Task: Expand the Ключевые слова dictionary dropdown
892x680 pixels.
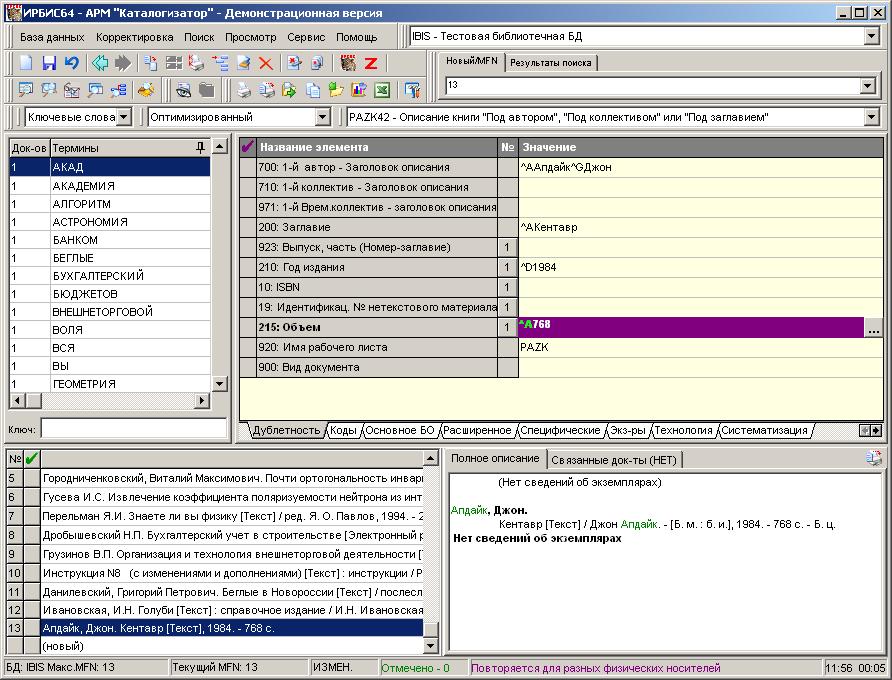Action: tap(123, 118)
